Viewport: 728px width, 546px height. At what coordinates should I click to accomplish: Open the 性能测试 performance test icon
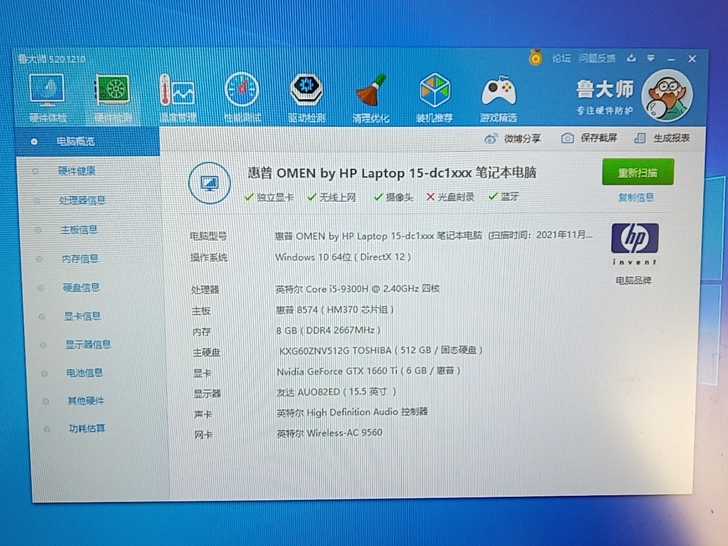click(x=242, y=98)
